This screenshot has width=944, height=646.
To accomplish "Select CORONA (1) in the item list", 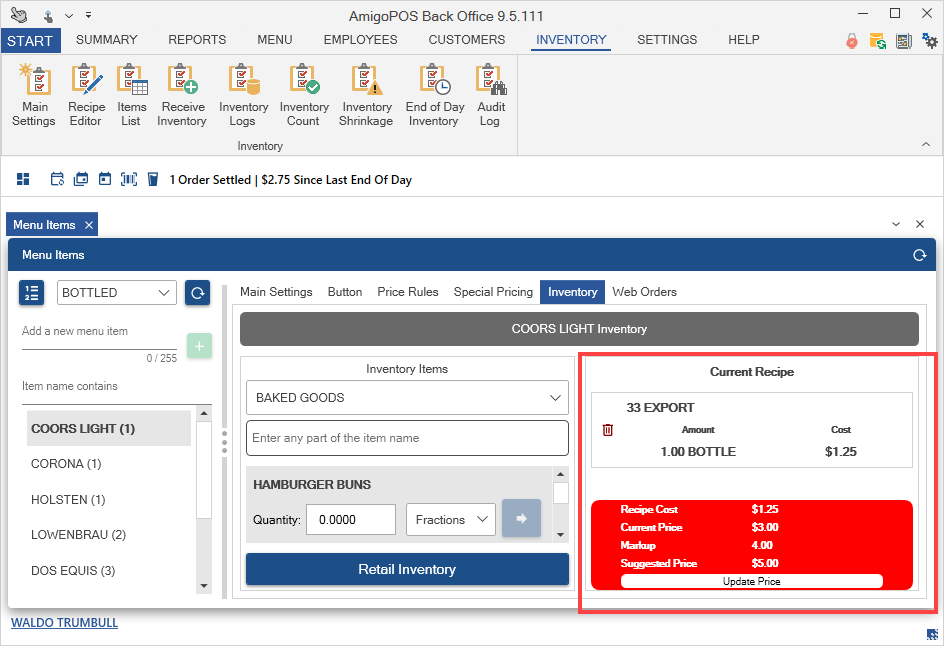I will (x=66, y=464).
